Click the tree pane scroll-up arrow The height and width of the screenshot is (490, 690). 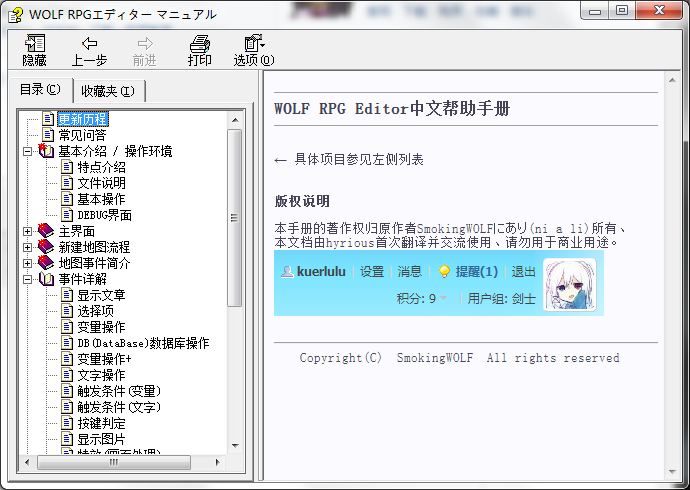tap(235, 120)
